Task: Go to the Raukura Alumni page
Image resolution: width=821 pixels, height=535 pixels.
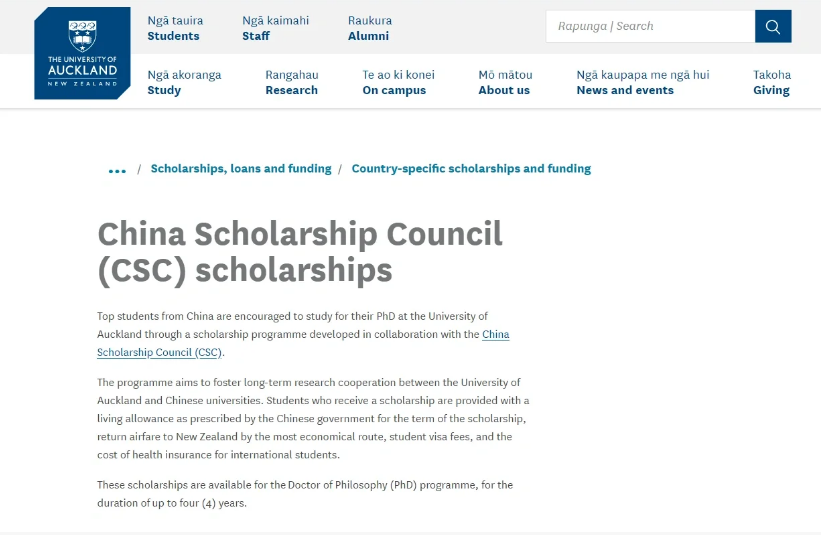Action: 370,28
